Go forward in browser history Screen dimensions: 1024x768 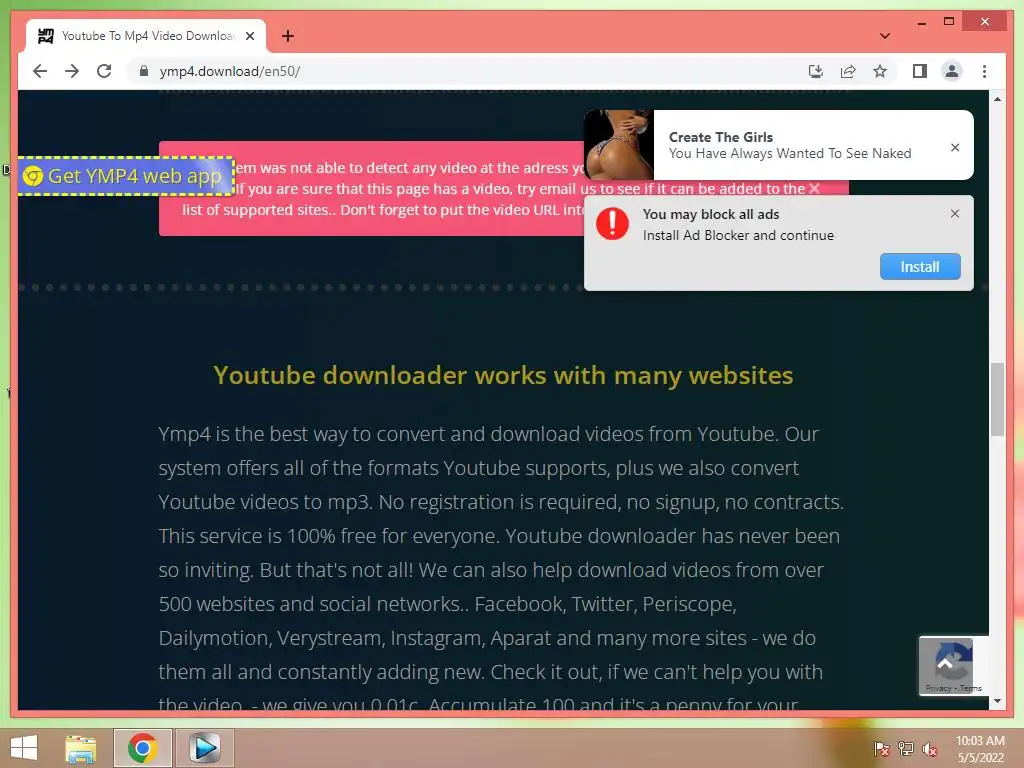click(x=72, y=71)
